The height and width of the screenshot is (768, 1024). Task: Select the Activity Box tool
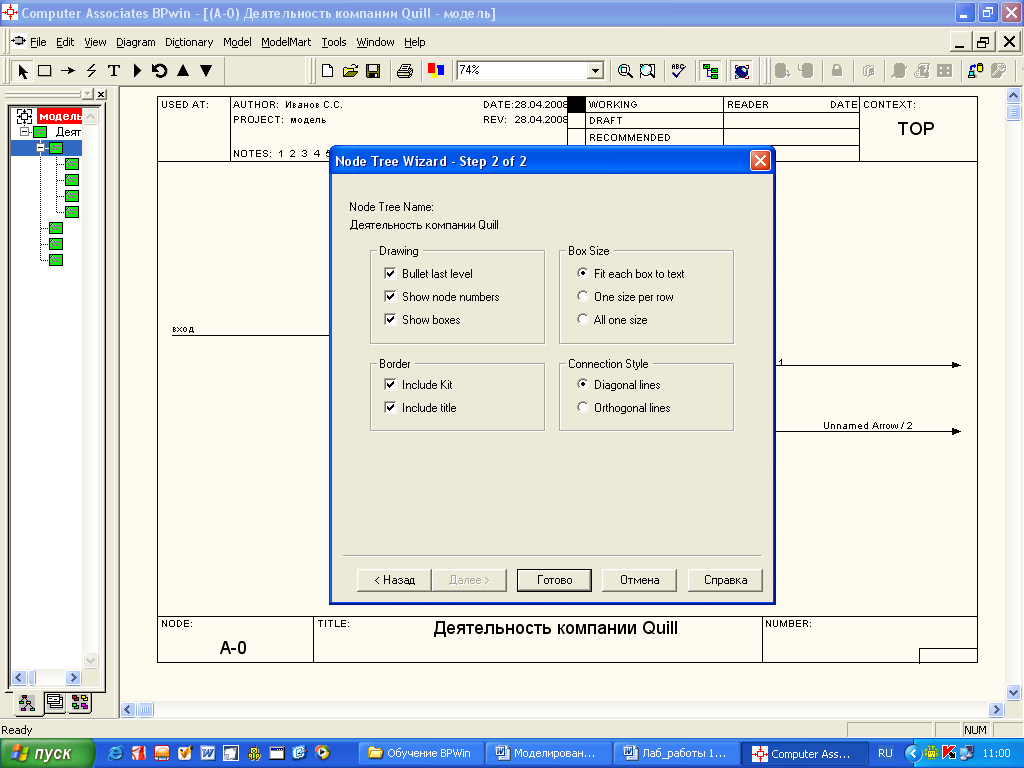point(44,71)
